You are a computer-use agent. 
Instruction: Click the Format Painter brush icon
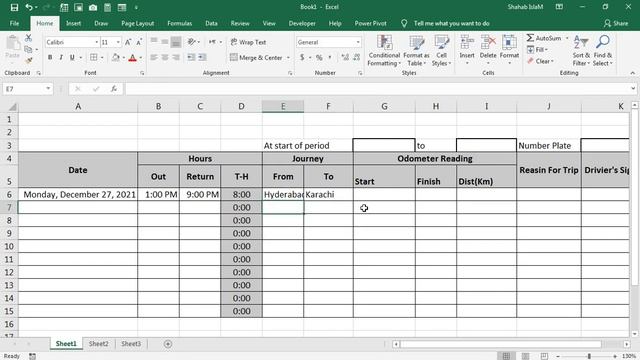[28, 60]
